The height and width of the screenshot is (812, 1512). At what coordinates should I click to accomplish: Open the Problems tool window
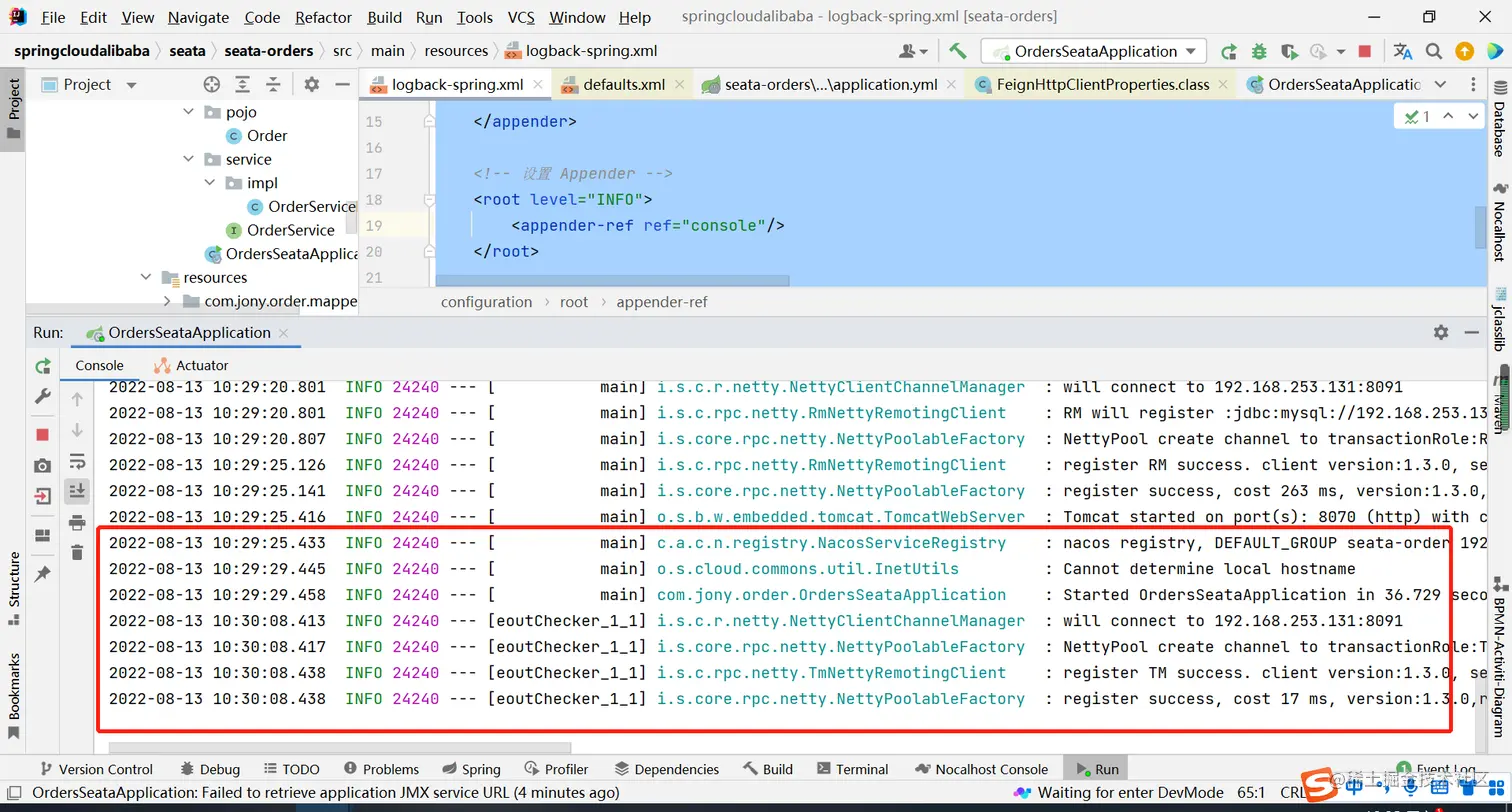pyautogui.click(x=381, y=769)
